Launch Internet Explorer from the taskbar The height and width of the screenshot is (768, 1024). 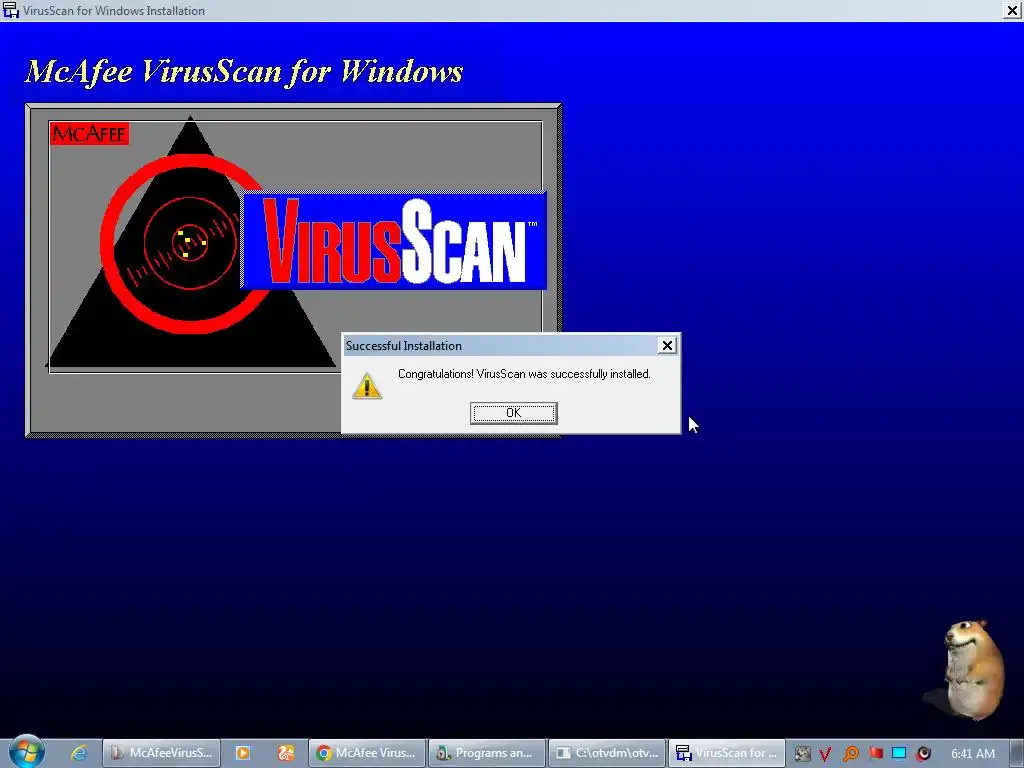[x=79, y=753]
